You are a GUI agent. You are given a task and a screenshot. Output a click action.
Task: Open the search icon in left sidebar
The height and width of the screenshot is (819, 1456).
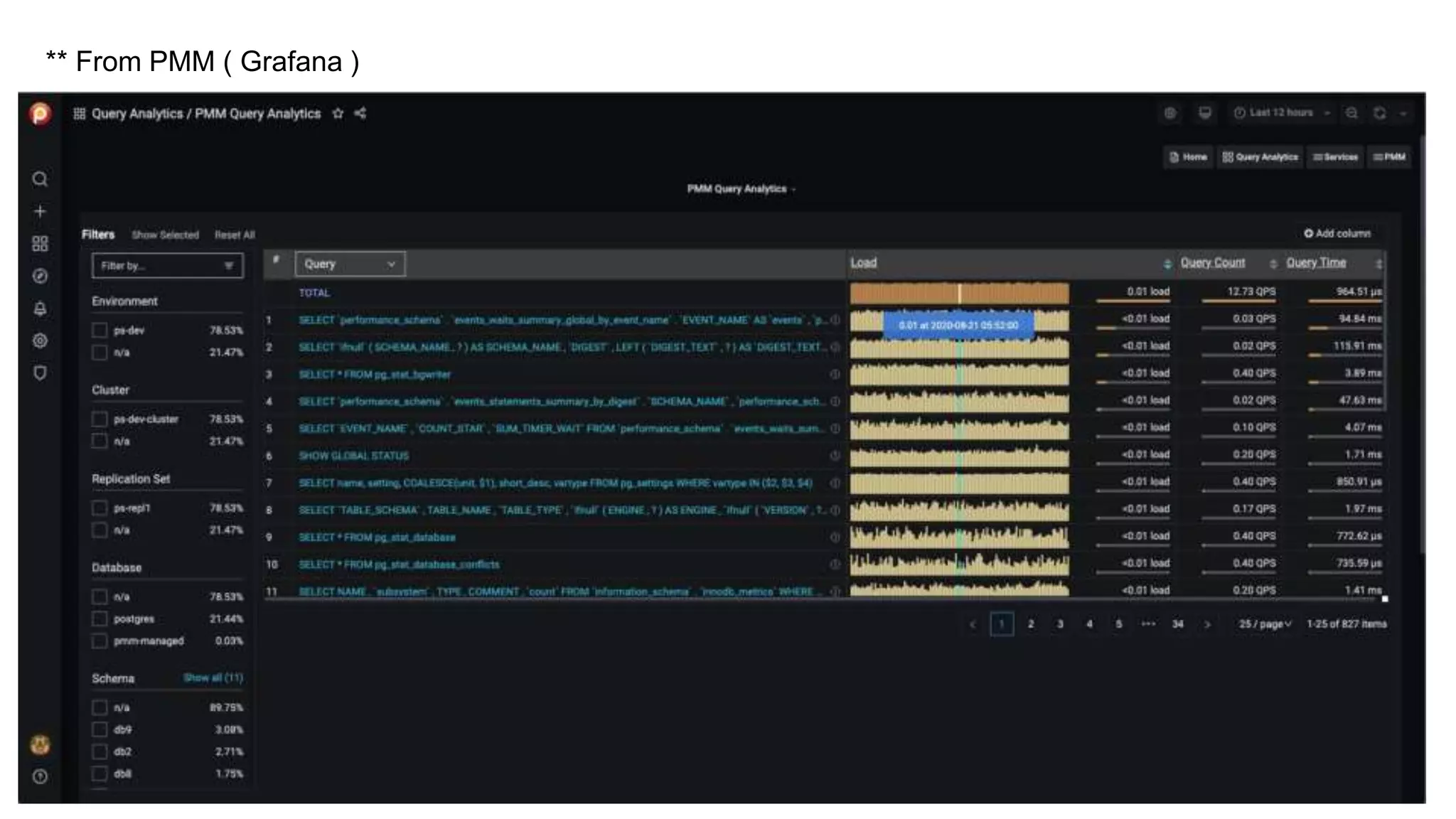coord(40,179)
